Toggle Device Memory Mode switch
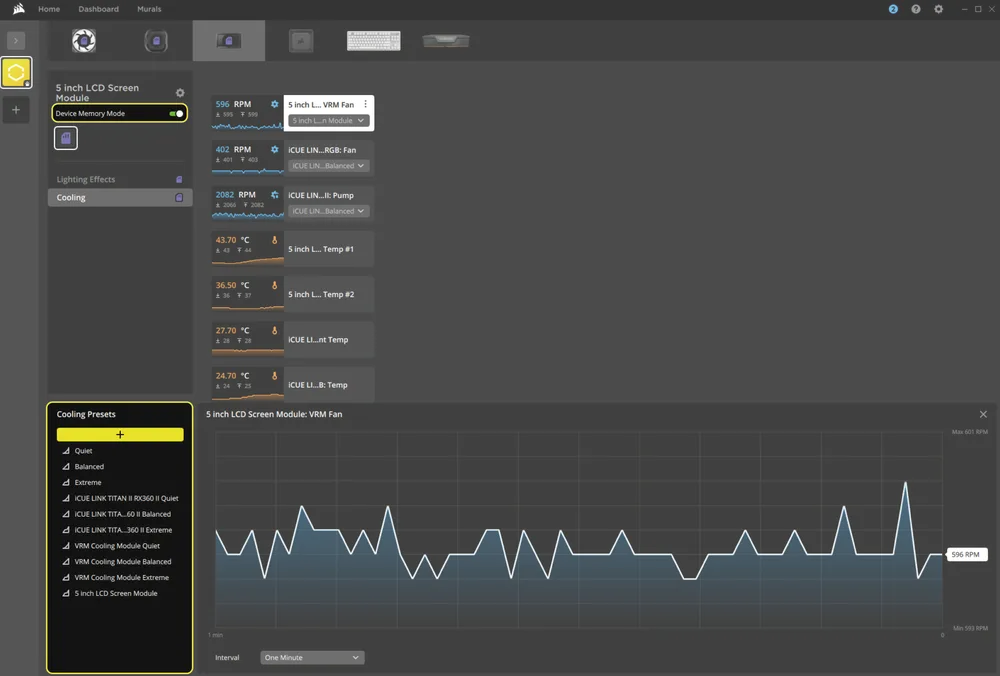The width and height of the screenshot is (1000, 676). tap(176, 114)
